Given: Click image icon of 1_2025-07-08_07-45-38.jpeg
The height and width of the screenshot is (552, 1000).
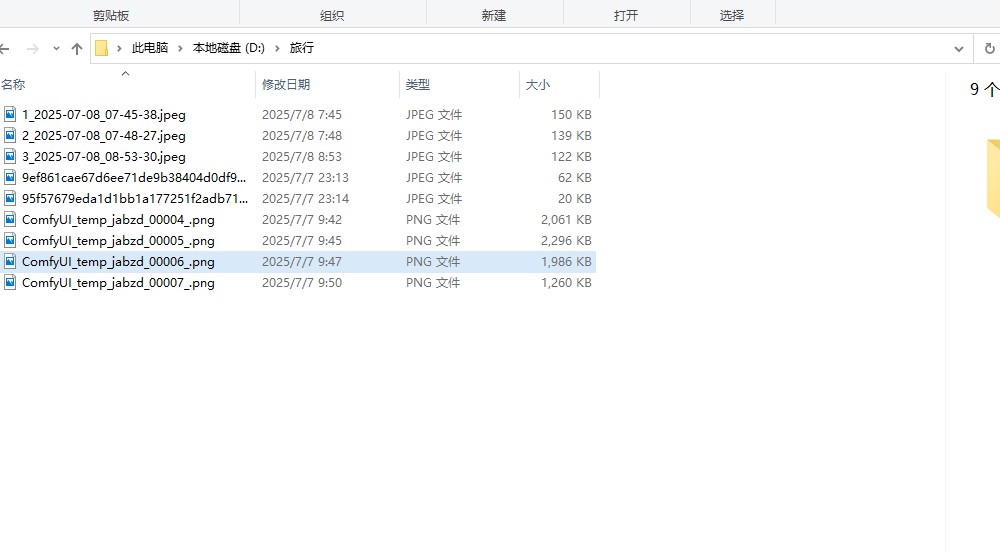Looking at the screenshot, I should (x=10, y=114).
